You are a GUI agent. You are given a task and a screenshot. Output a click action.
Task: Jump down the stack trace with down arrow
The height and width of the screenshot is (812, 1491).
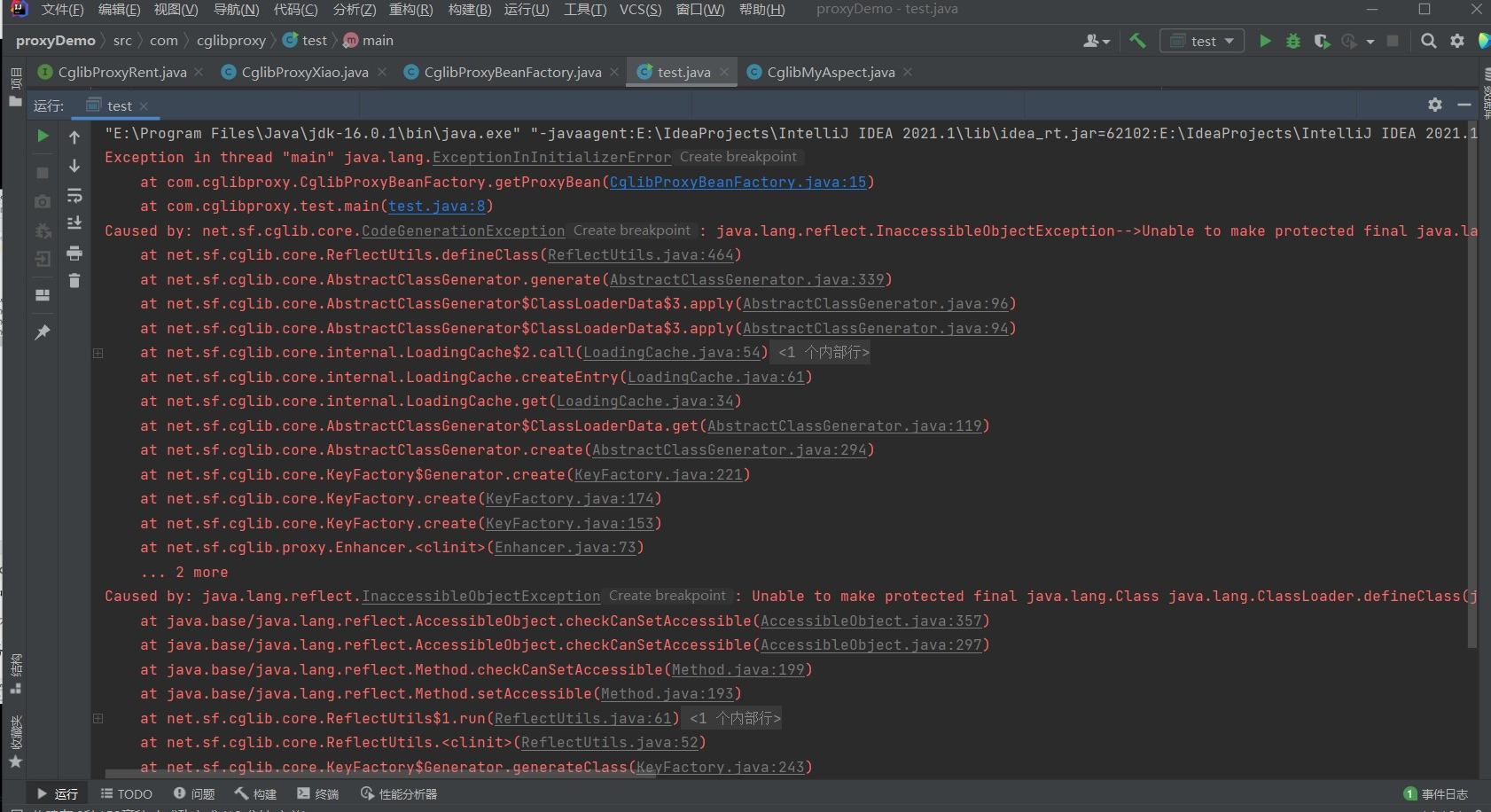tap(74, 166)
